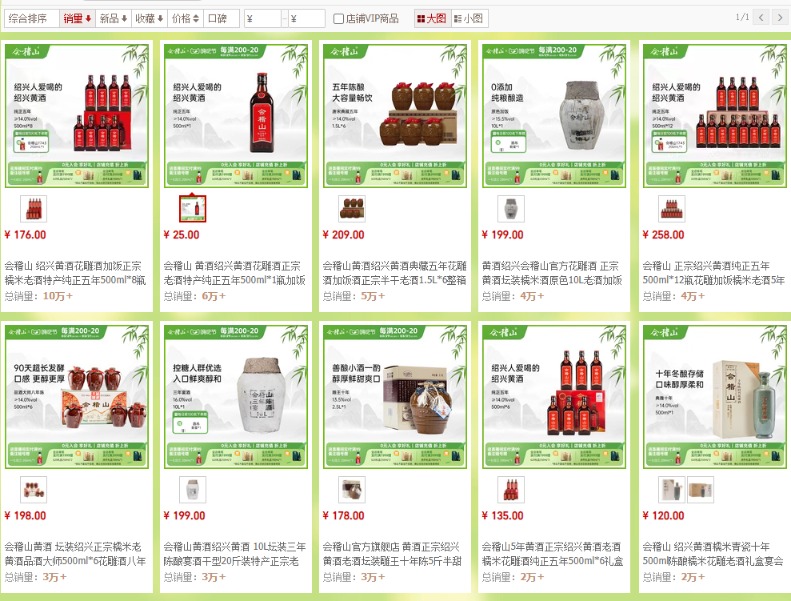Select the small swatch above ¥199.00 原色10L
This screenshot has height=601, width=791.
tap(511, 208)
